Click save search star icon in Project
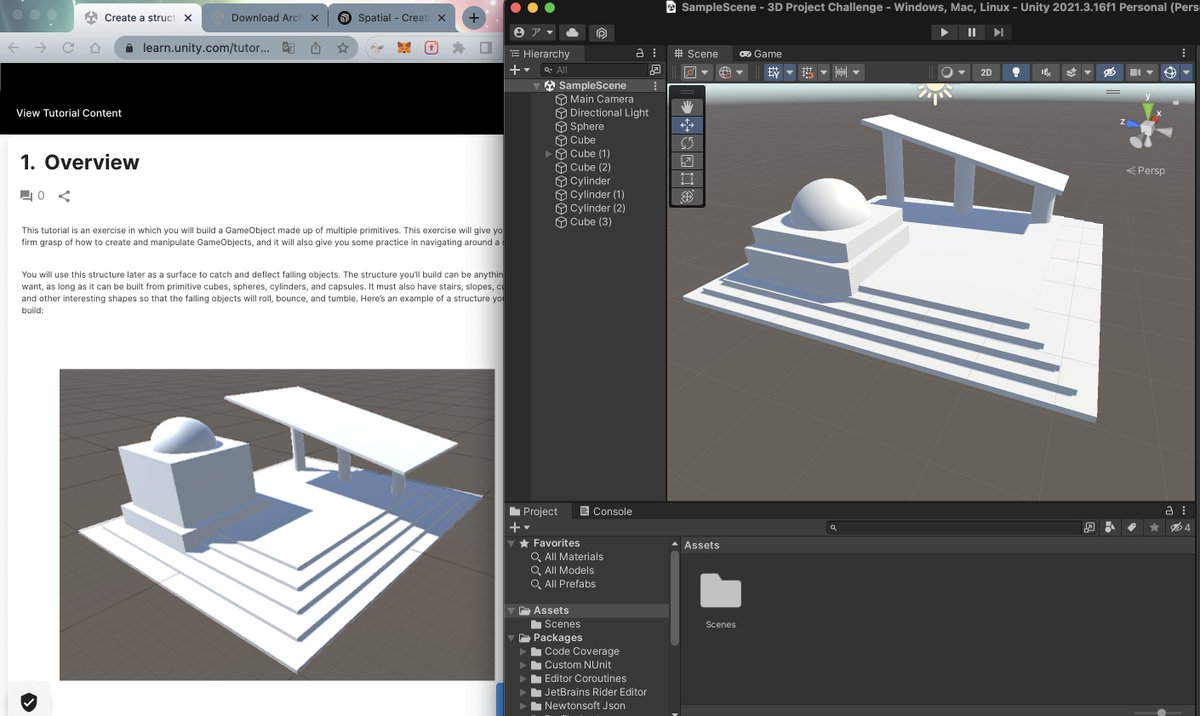The image size is (1200, 716). [x=1154, y=527]
